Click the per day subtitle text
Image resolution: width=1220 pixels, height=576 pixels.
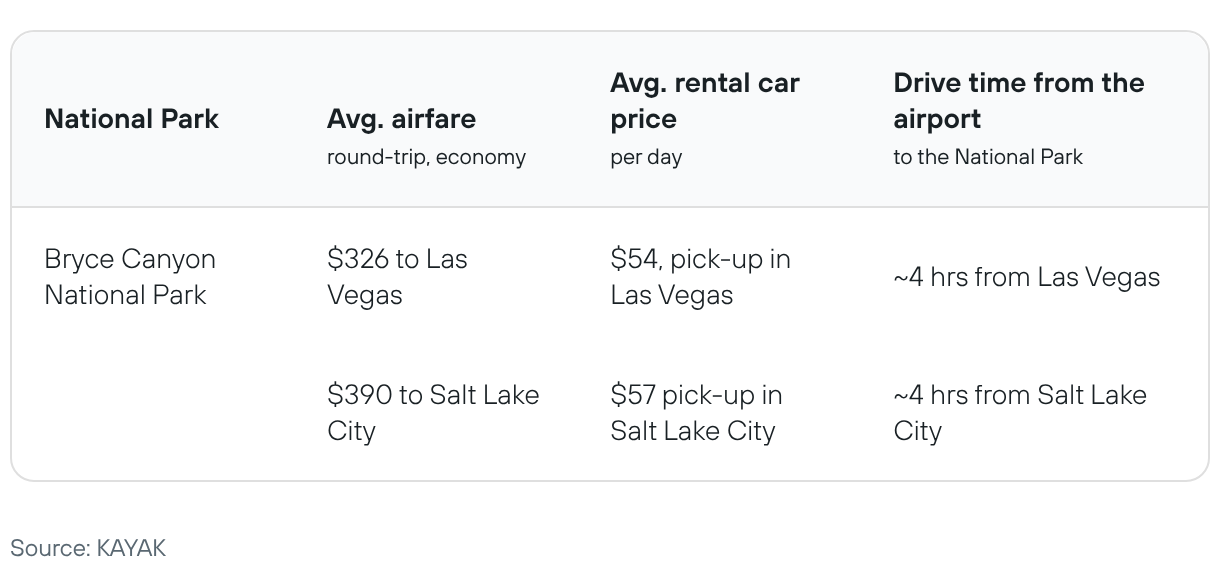(646, 157)
